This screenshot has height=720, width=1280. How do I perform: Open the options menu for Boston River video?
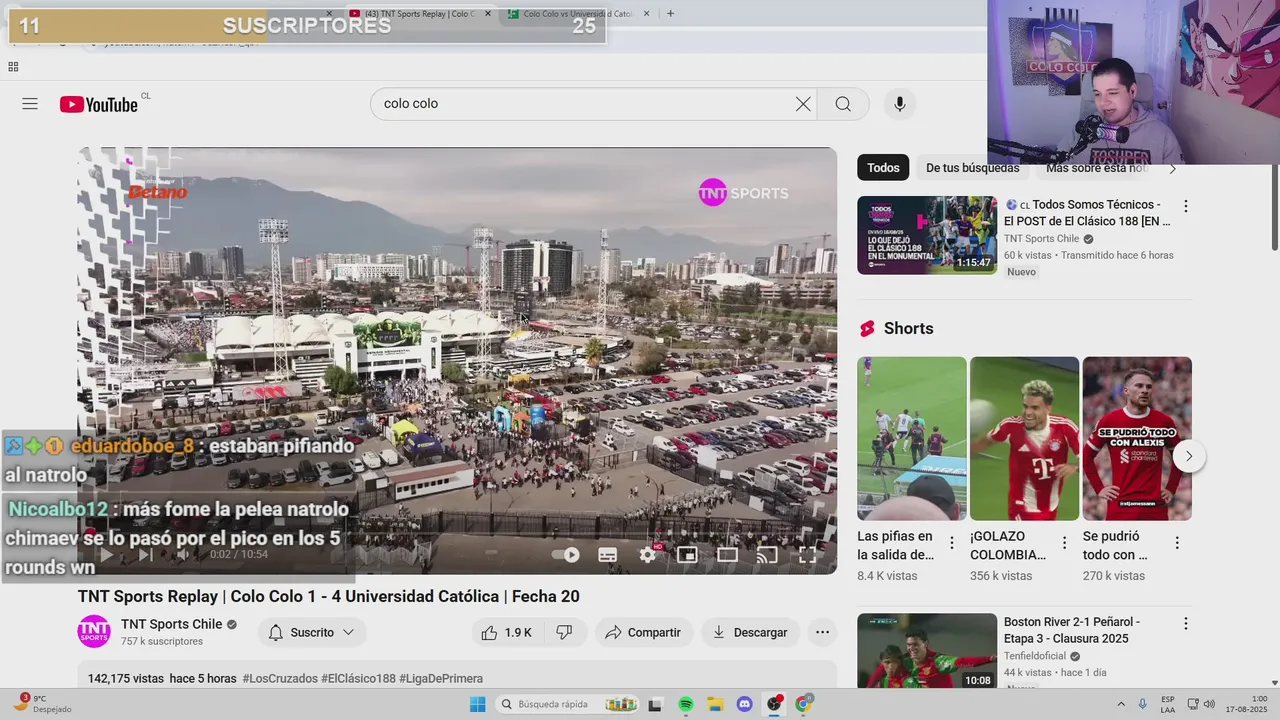[1186, 623]
